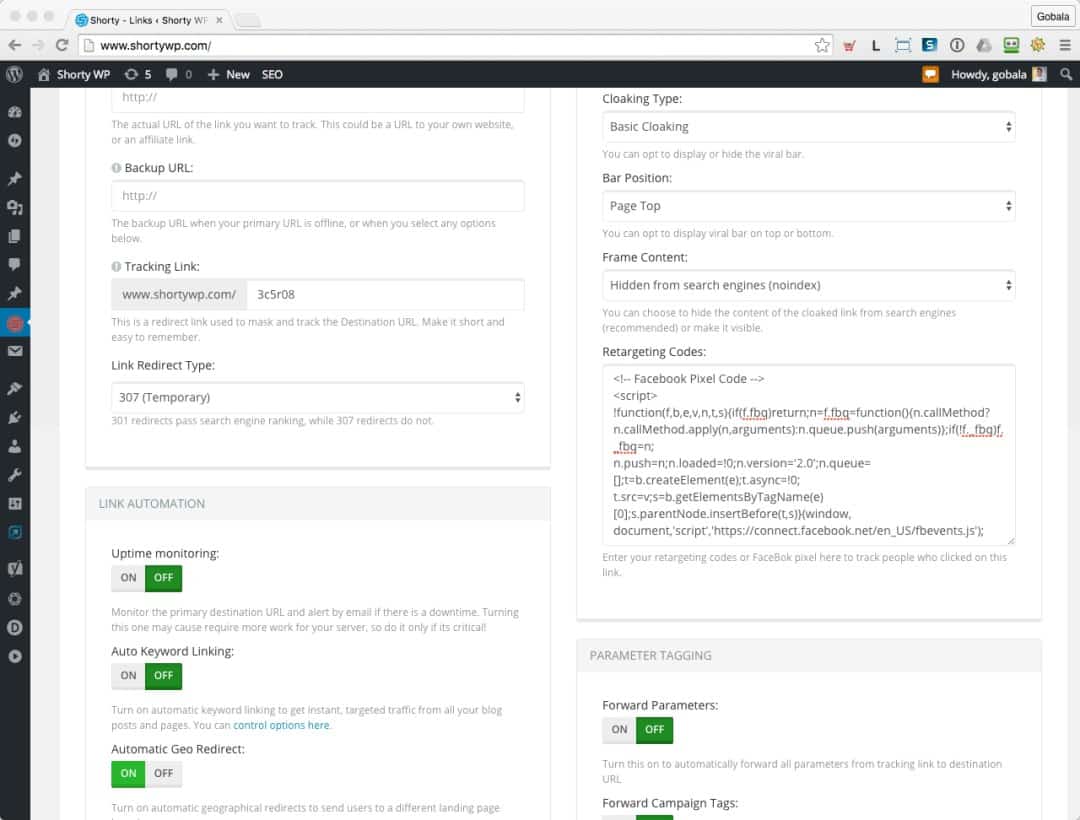Screen dimensions: 1080x820
Task: Expand the Cloaking Type dropdown
Action: [x=808, y=127]
